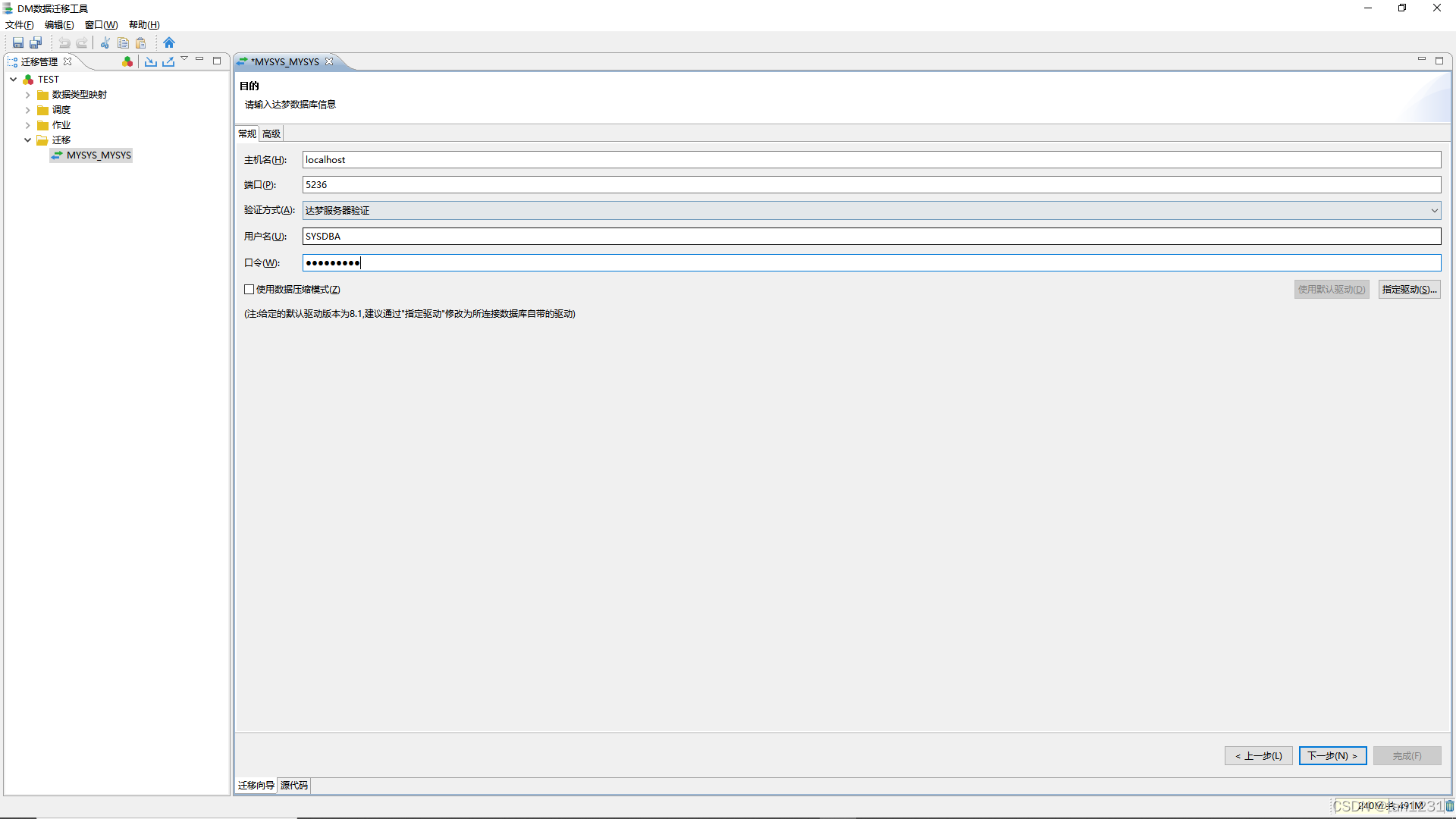The image size is (1456, 819).
Task: Open the 帮助(H) menu
Action: coord(144,25)
